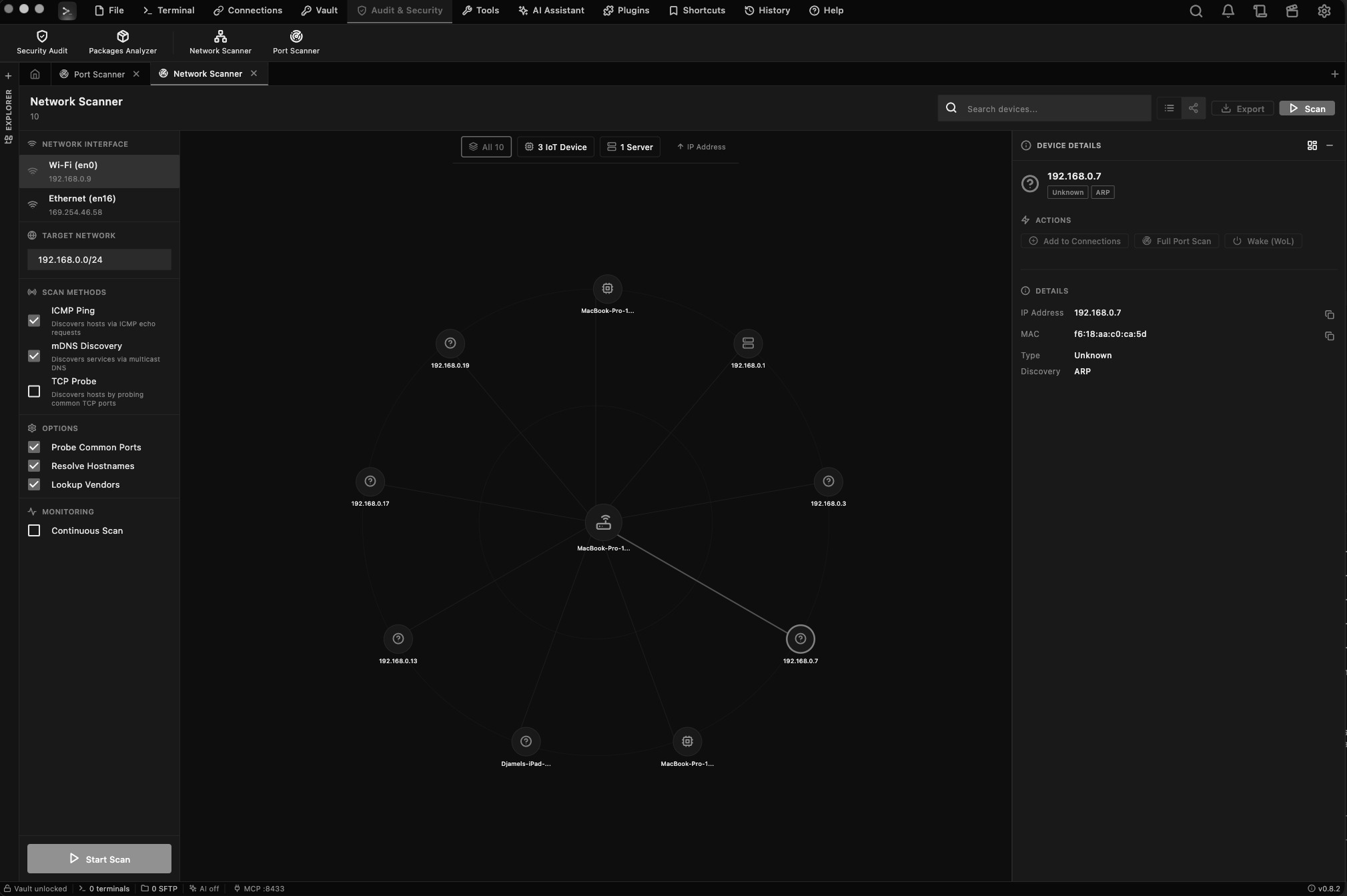Export the scan results
This screenshot has width=1347, height=896.
coord(1243,108)
